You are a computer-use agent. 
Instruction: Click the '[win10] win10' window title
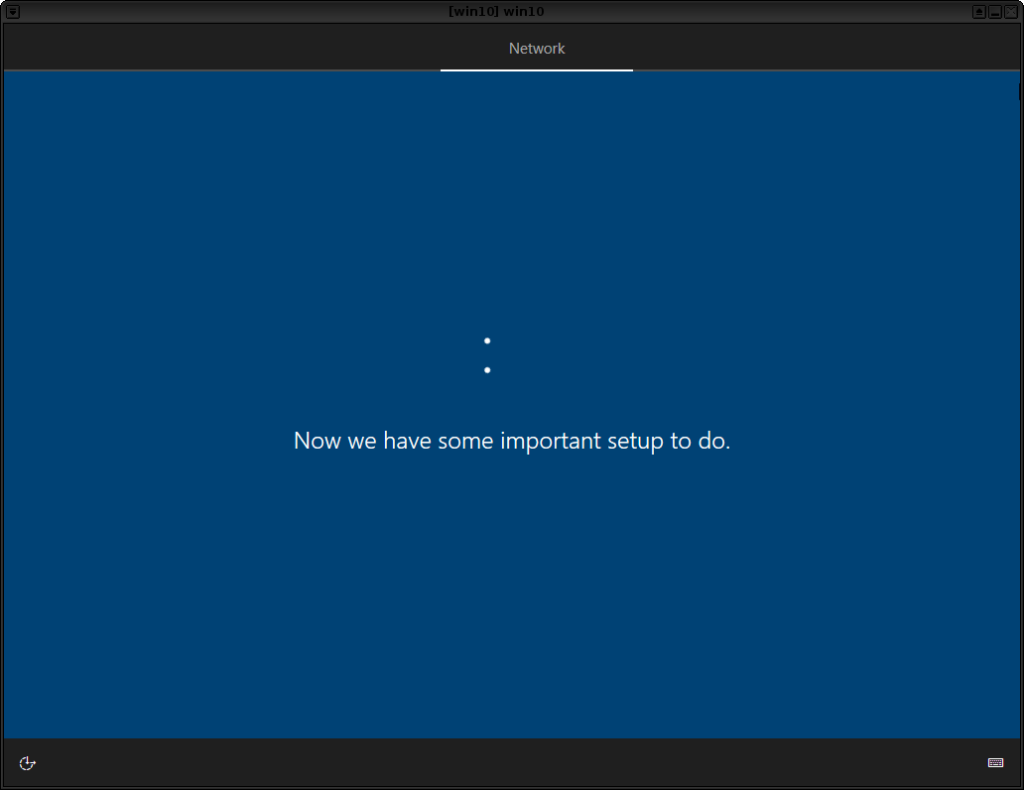pyautogui.click(x=496, y=12)
